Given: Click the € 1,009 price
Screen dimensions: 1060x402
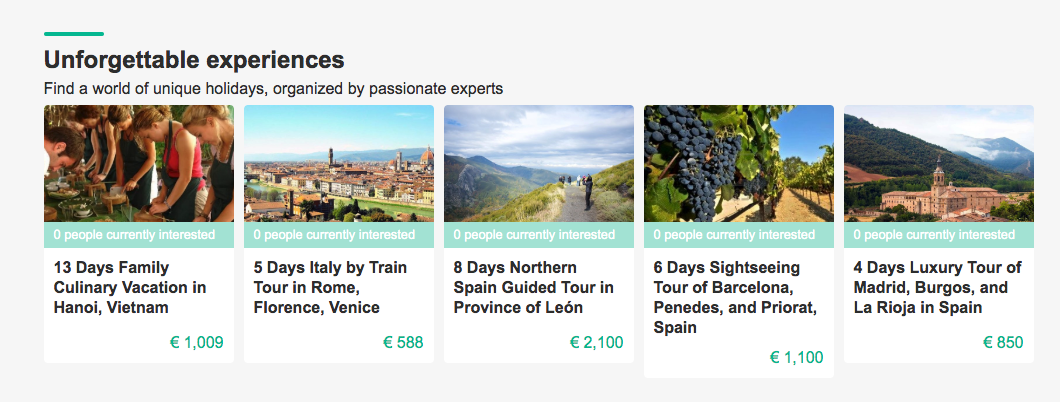Looking at the screenshot, I should tap(196, 343).
